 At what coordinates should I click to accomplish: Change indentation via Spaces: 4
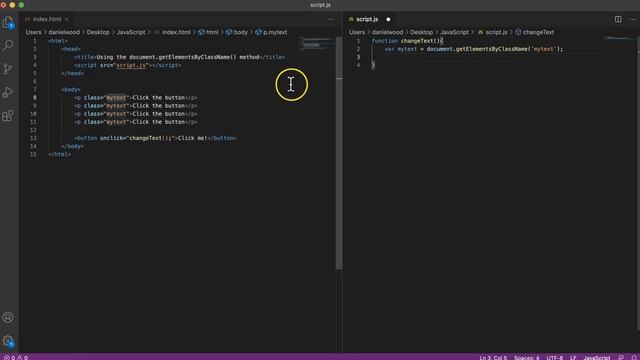pos(527,358)
